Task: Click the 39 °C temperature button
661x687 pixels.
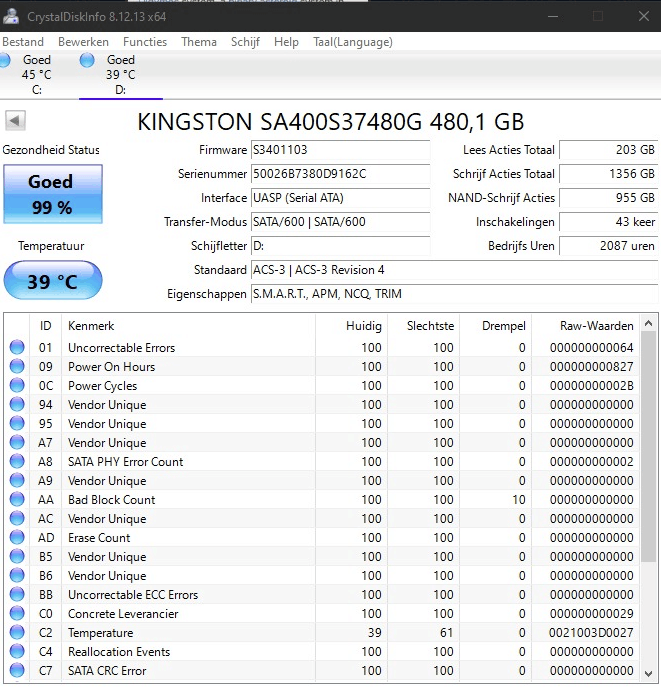Action: click(53, 280)
